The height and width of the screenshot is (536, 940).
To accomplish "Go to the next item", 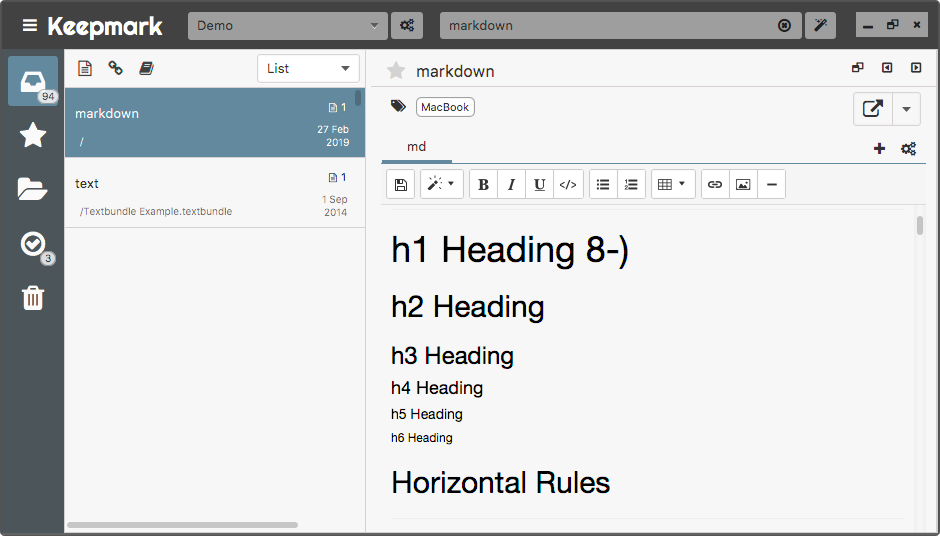I will click(x=916, y=68).
